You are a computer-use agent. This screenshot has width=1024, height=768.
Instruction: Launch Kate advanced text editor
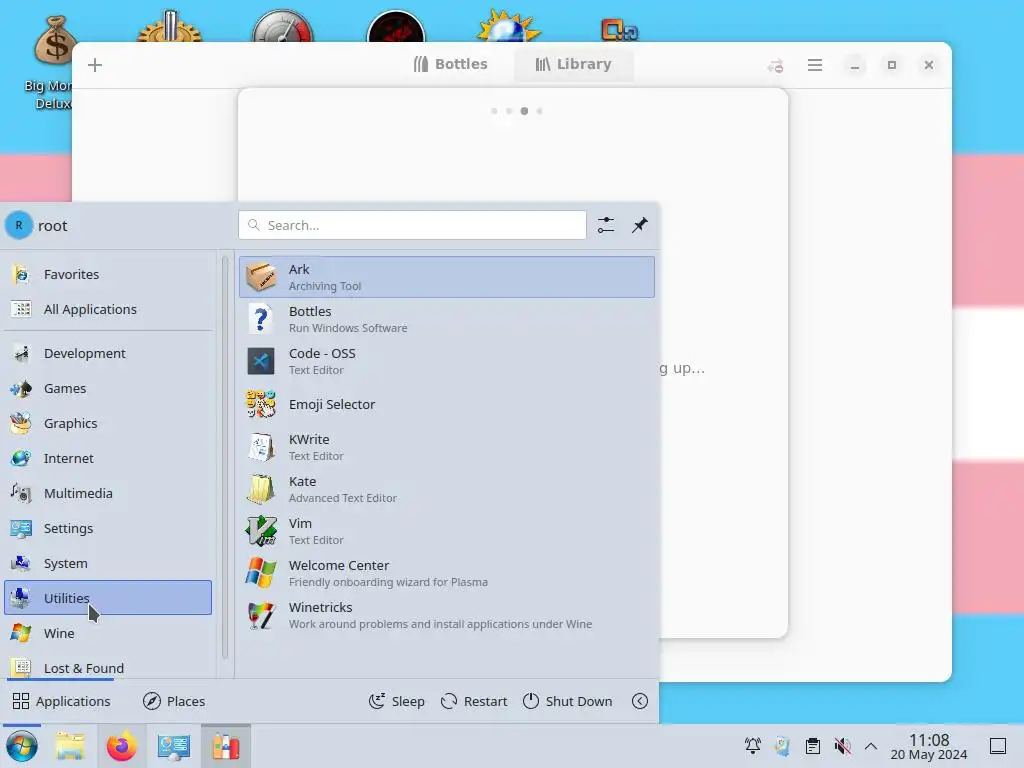pos(447,489)
